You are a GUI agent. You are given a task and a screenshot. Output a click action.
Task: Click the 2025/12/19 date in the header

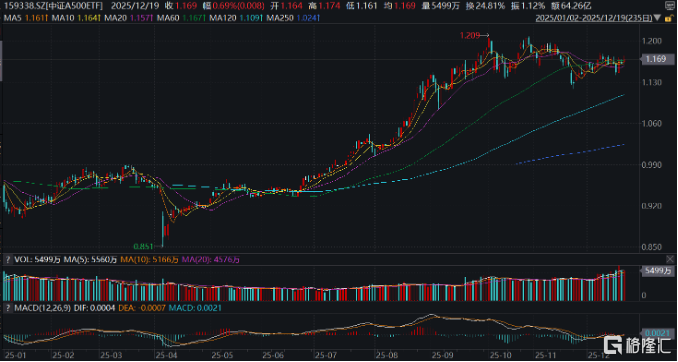click(135, 6)
